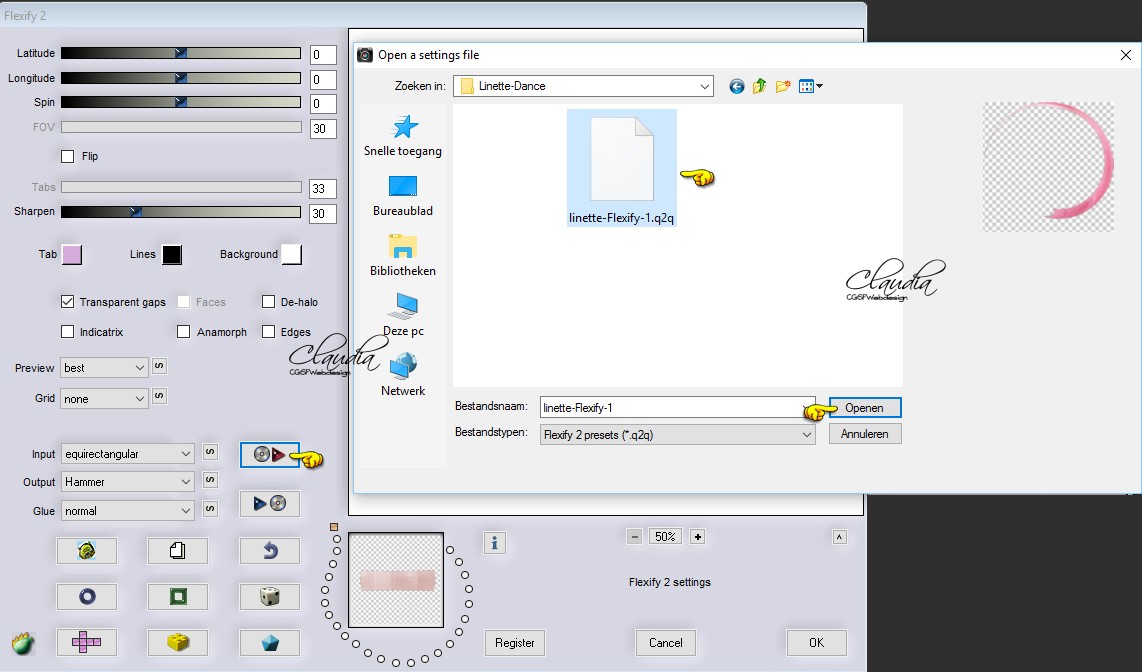Screen dimensions: 1142x672
Task: Click the Sharpen slider track
Action: click(181, 211)
